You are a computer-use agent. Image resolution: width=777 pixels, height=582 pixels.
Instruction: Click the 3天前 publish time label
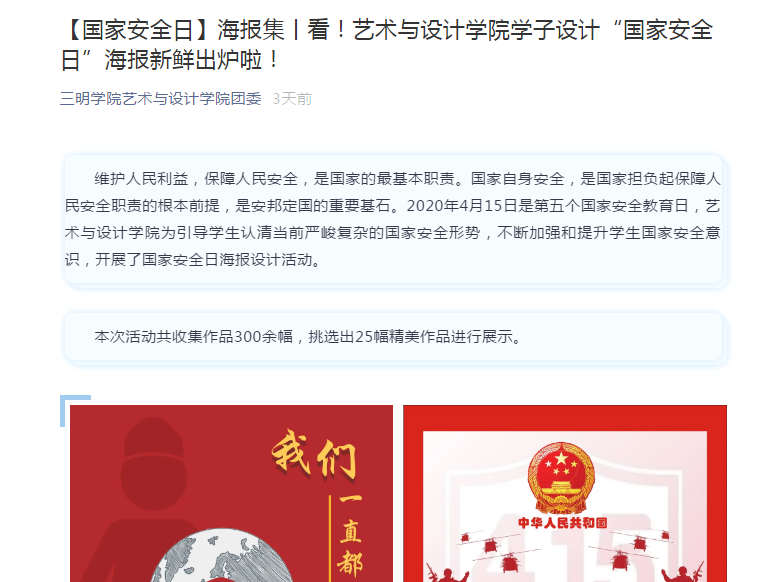coord(292,99)
